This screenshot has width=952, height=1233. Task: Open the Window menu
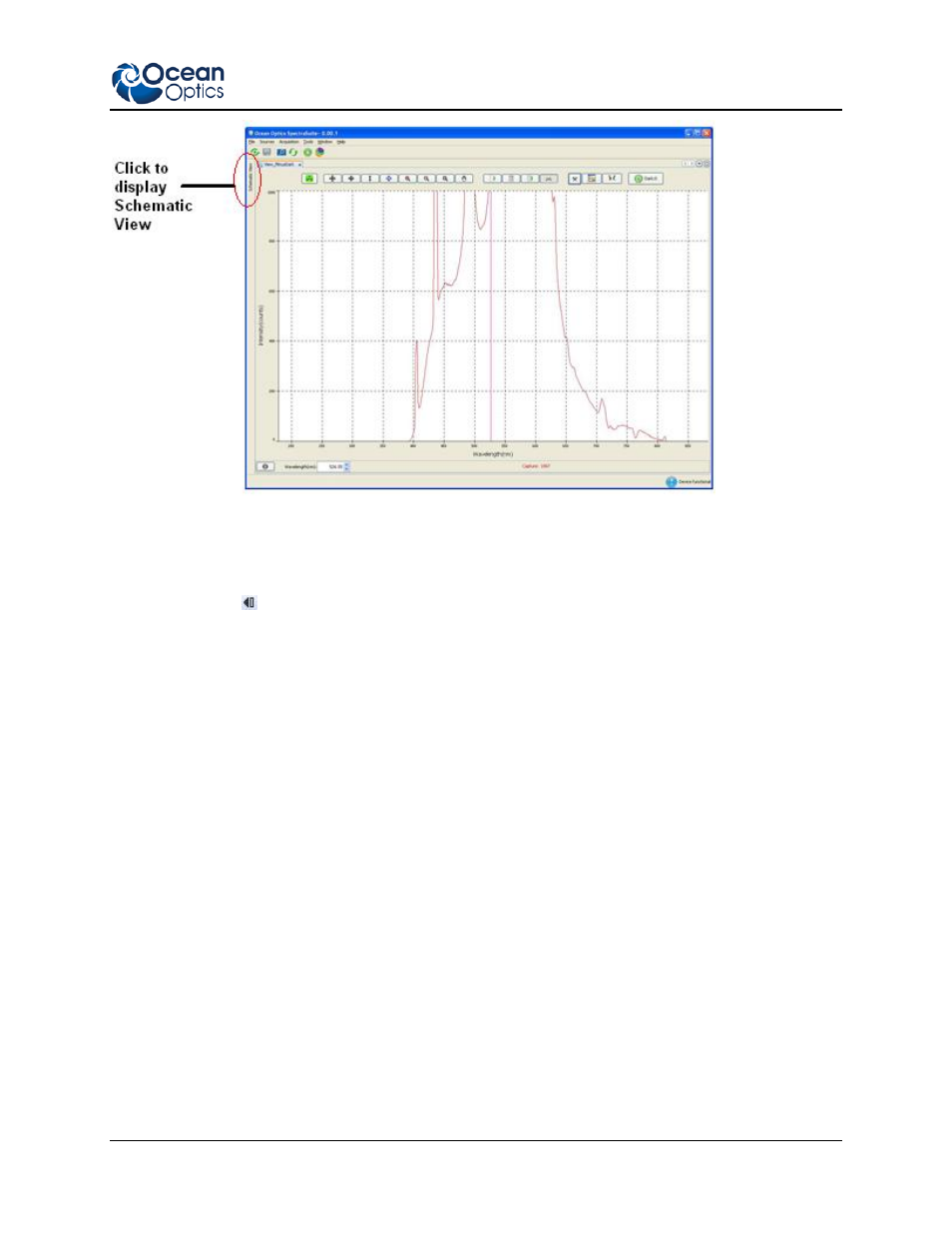[324, 142]
